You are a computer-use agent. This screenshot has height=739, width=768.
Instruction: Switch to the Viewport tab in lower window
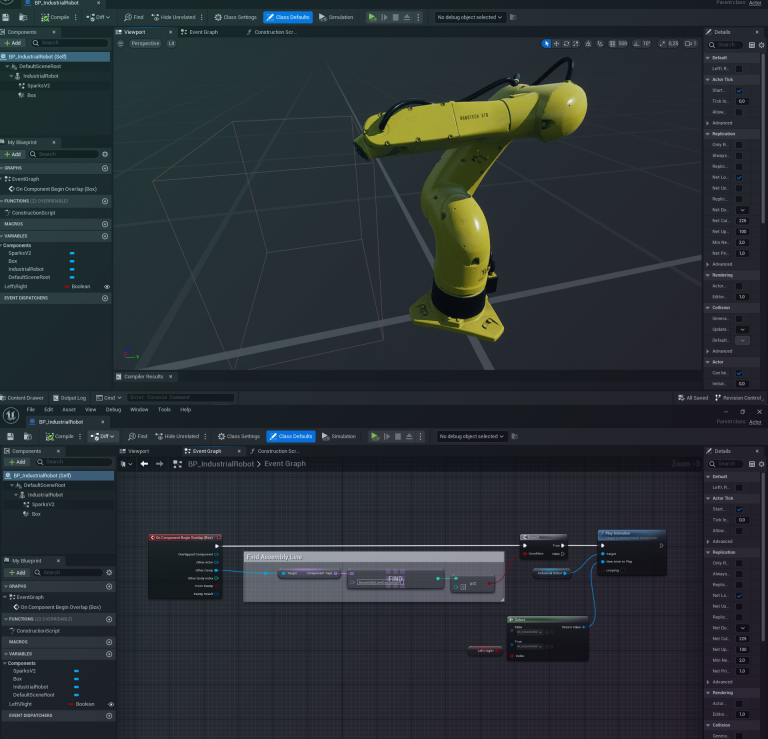135,451
